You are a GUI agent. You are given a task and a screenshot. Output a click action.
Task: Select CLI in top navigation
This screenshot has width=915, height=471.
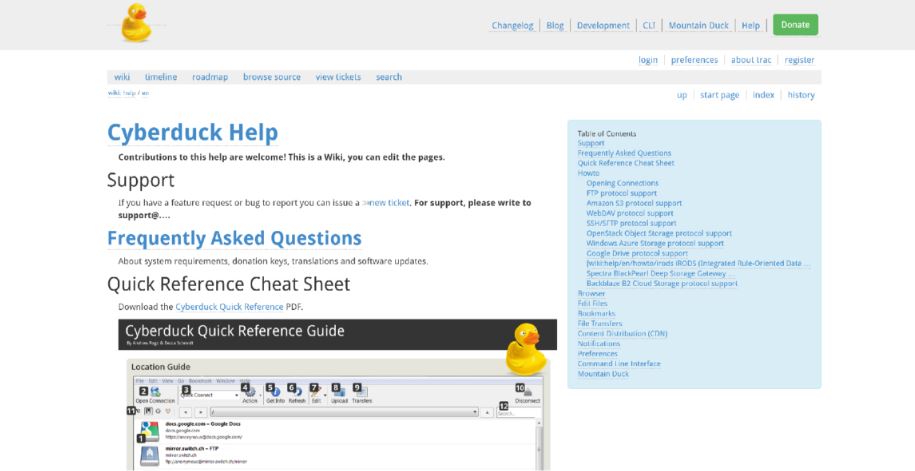coord(649,25)
